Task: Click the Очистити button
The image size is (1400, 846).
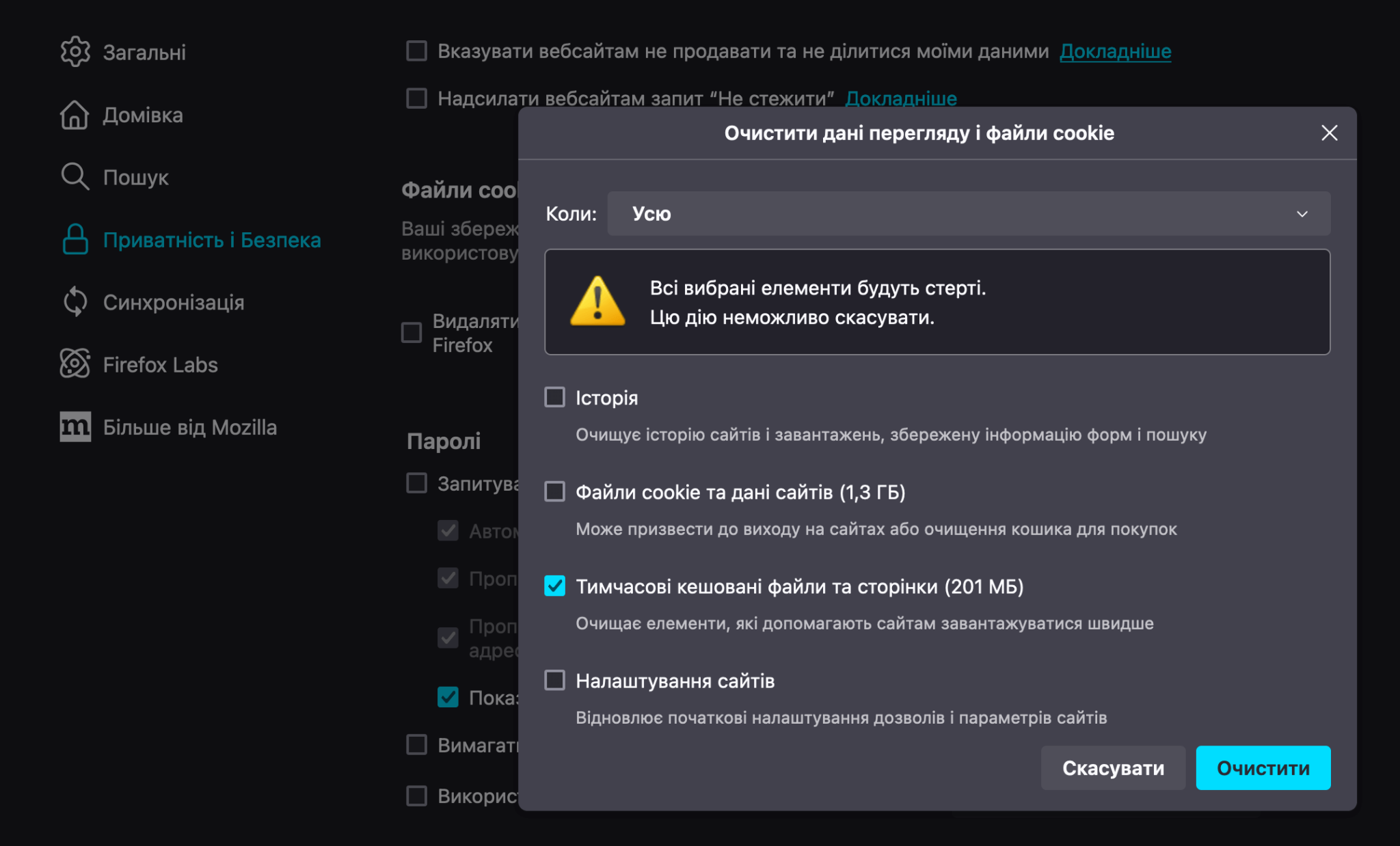Action: (x=1263, y=767)
